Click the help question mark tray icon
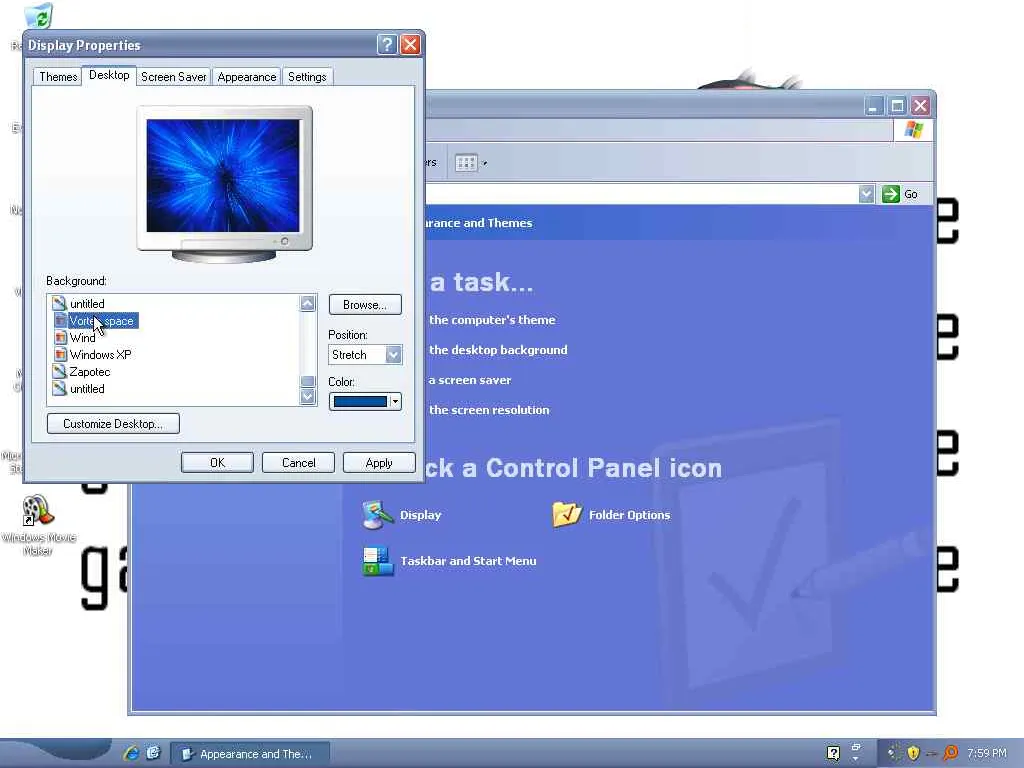Viewport: 1024px width, 768px height. click(833, 753)
